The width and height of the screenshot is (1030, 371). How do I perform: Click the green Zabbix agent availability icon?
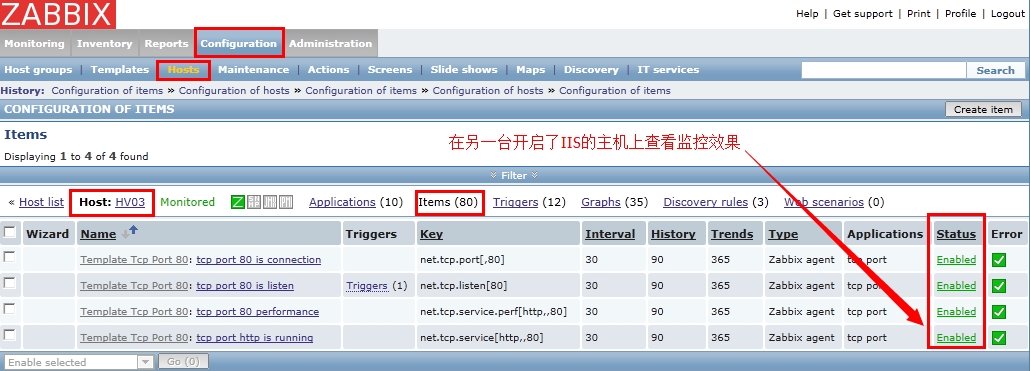tap(238, 202)
